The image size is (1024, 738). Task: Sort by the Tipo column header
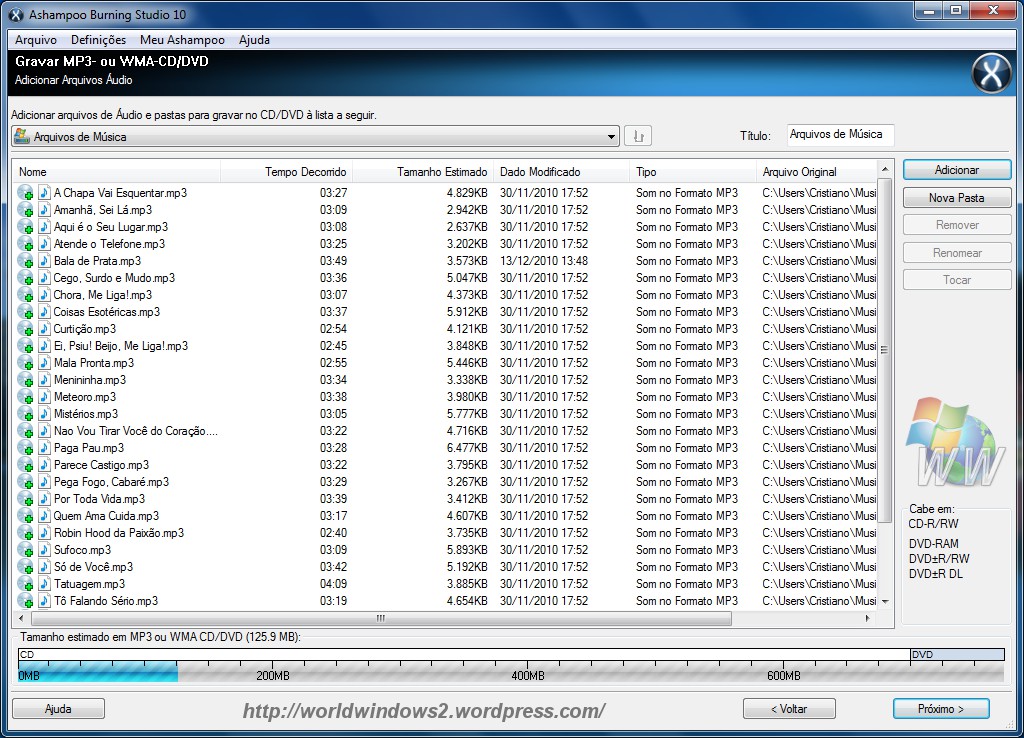tap(692, 172)
